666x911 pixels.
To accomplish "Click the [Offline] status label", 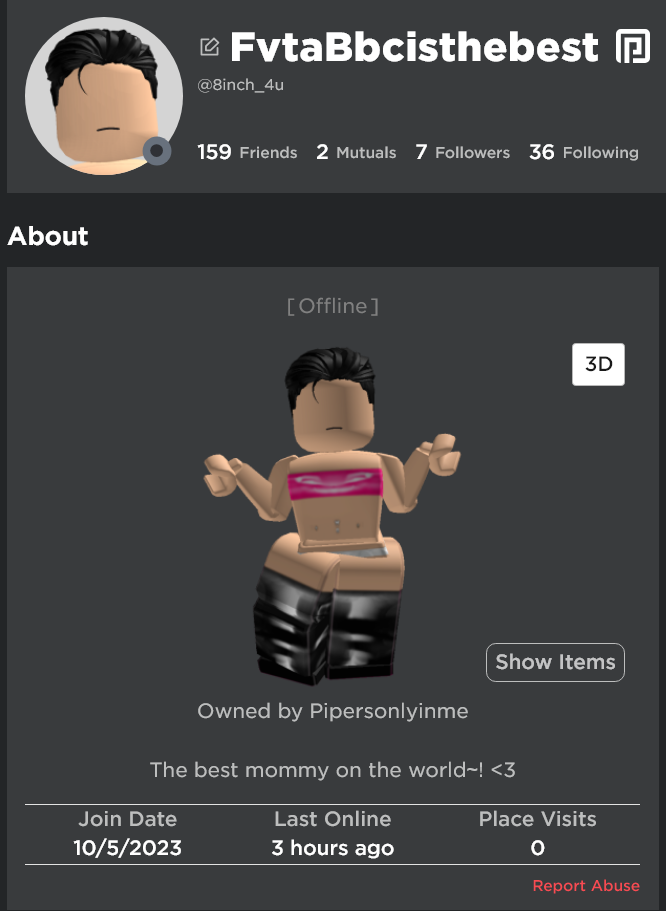I will [333, 306].
